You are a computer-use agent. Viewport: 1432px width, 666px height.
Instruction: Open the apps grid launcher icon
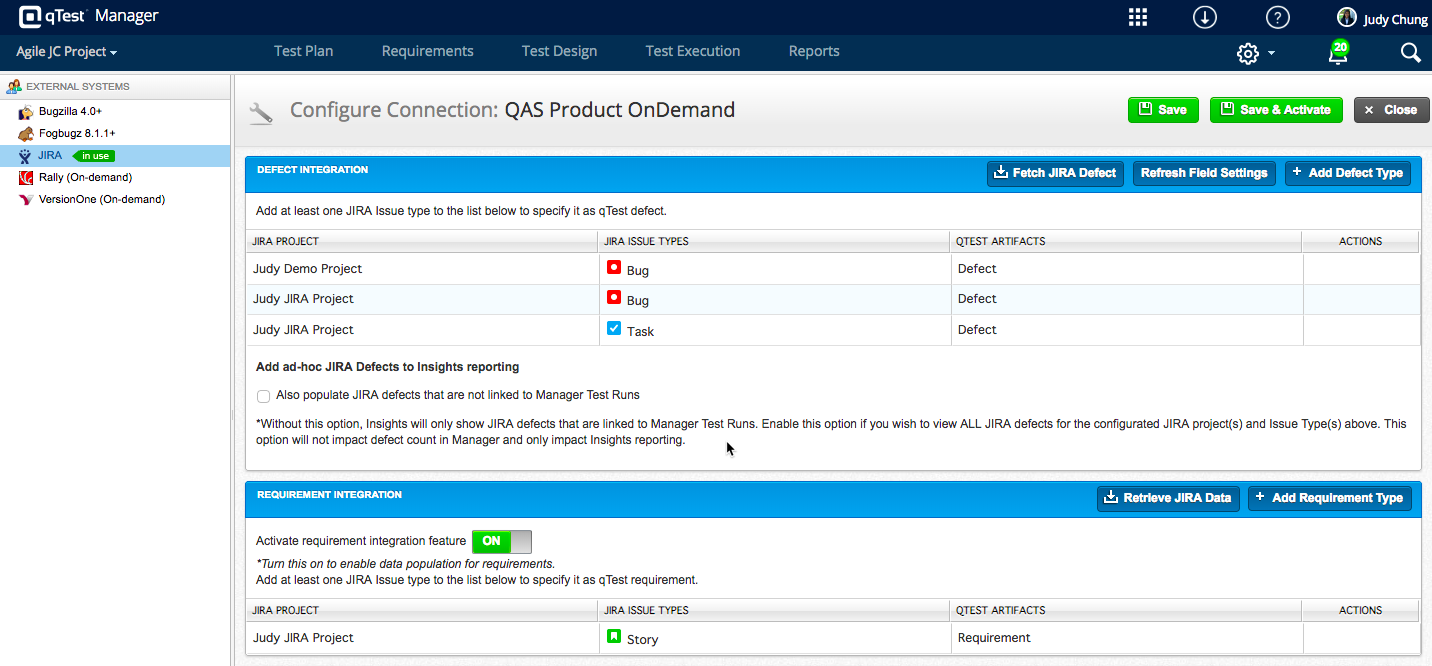[1137, 17]
